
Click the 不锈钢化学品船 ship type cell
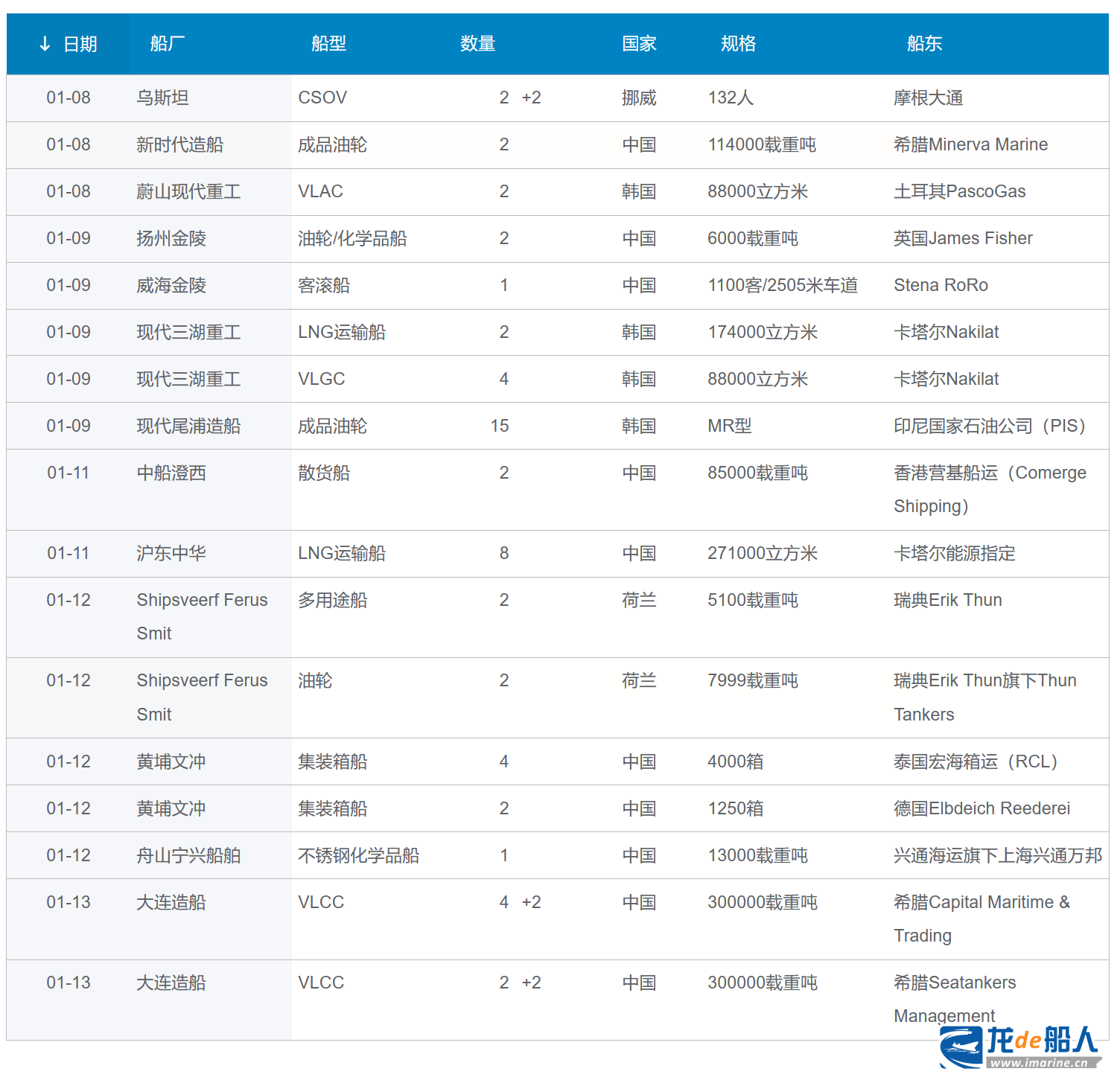(x=359, y=855)
